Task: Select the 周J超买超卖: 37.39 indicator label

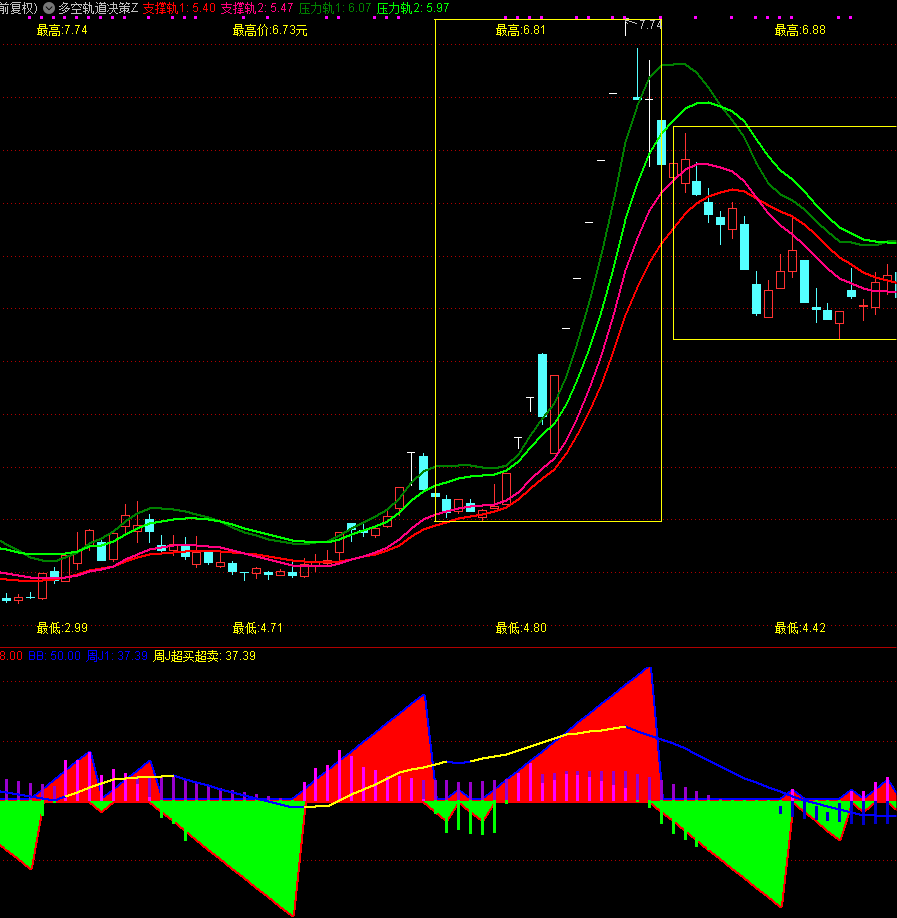Action: tap(204, 656)
